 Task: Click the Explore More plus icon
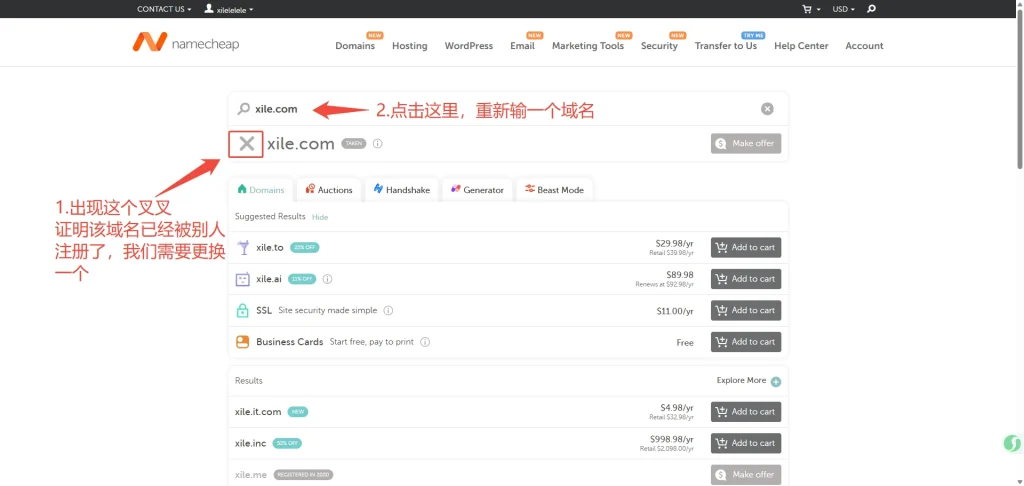click(x=776, y=382)
